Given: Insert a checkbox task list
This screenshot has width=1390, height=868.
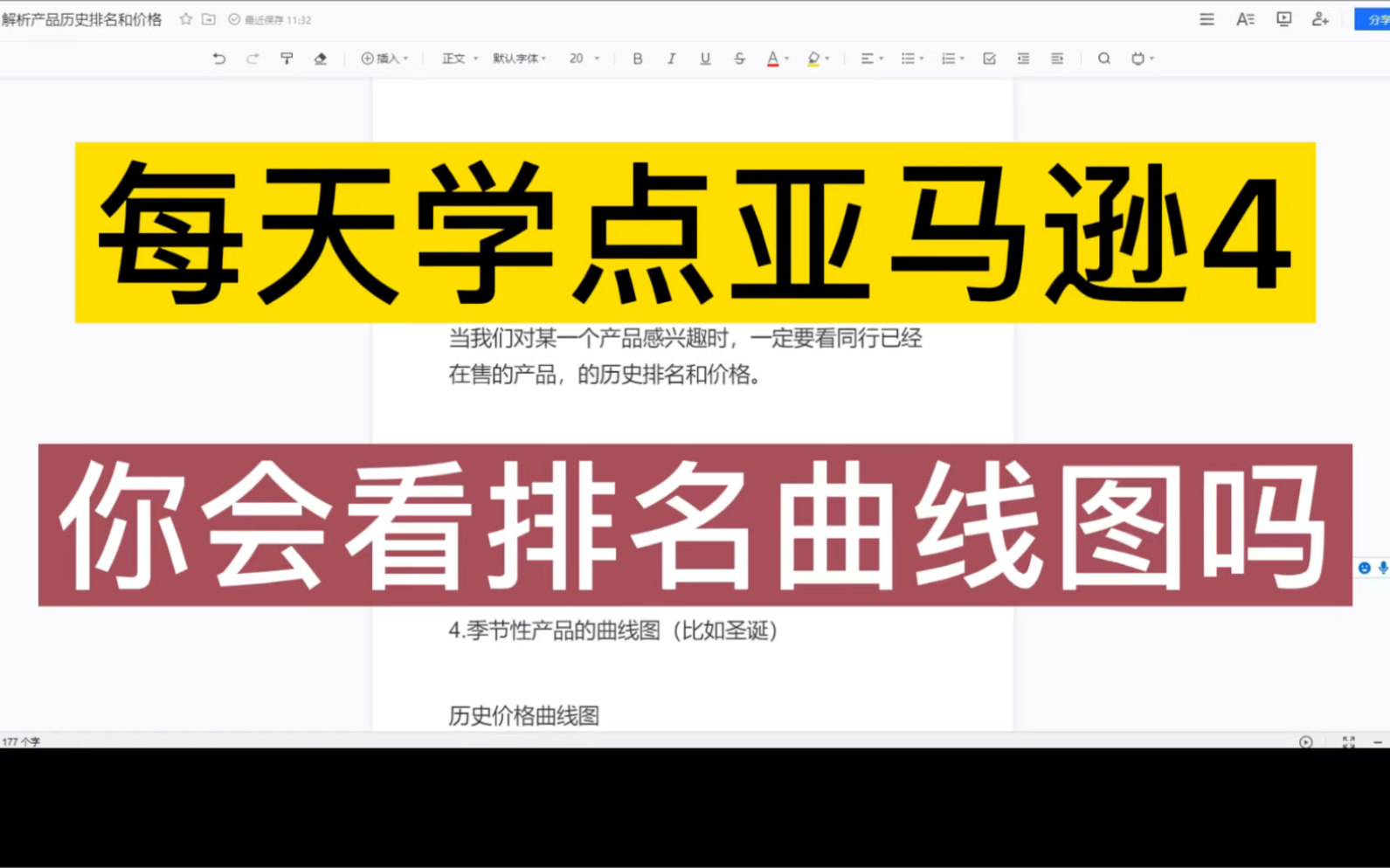Looking at the screenshot, I should [989, 59].
